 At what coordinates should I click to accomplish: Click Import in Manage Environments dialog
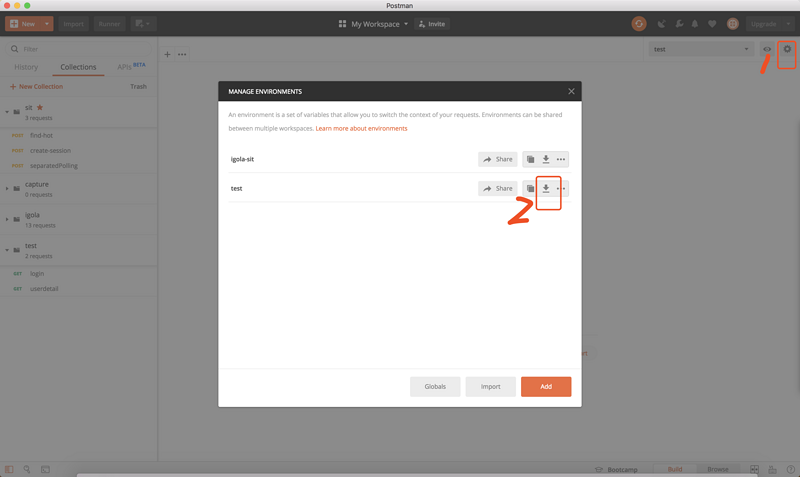(490, 387)
